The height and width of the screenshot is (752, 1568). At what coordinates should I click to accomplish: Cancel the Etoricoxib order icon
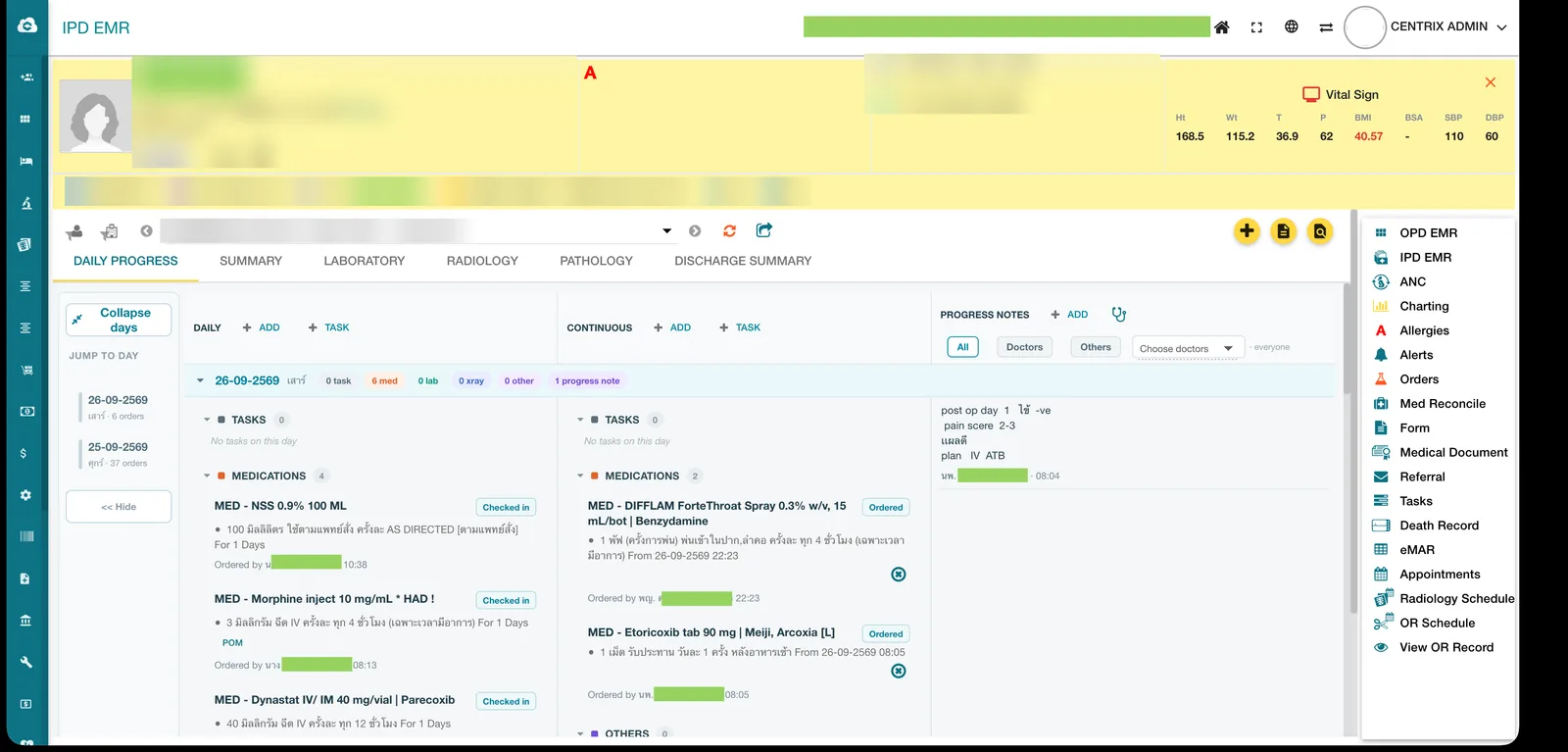pos(899,671)
